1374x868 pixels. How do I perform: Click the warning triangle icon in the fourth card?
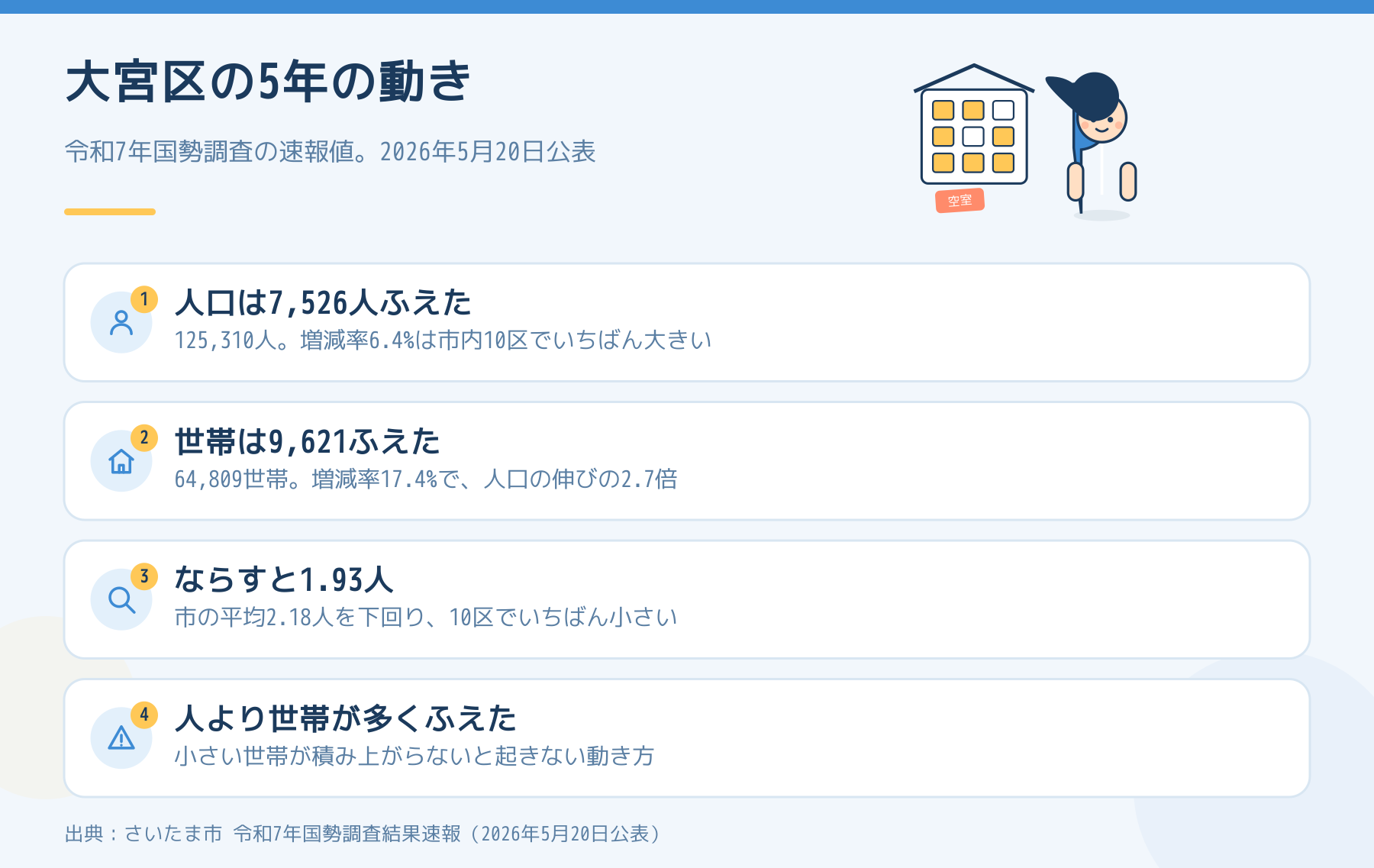121,738
